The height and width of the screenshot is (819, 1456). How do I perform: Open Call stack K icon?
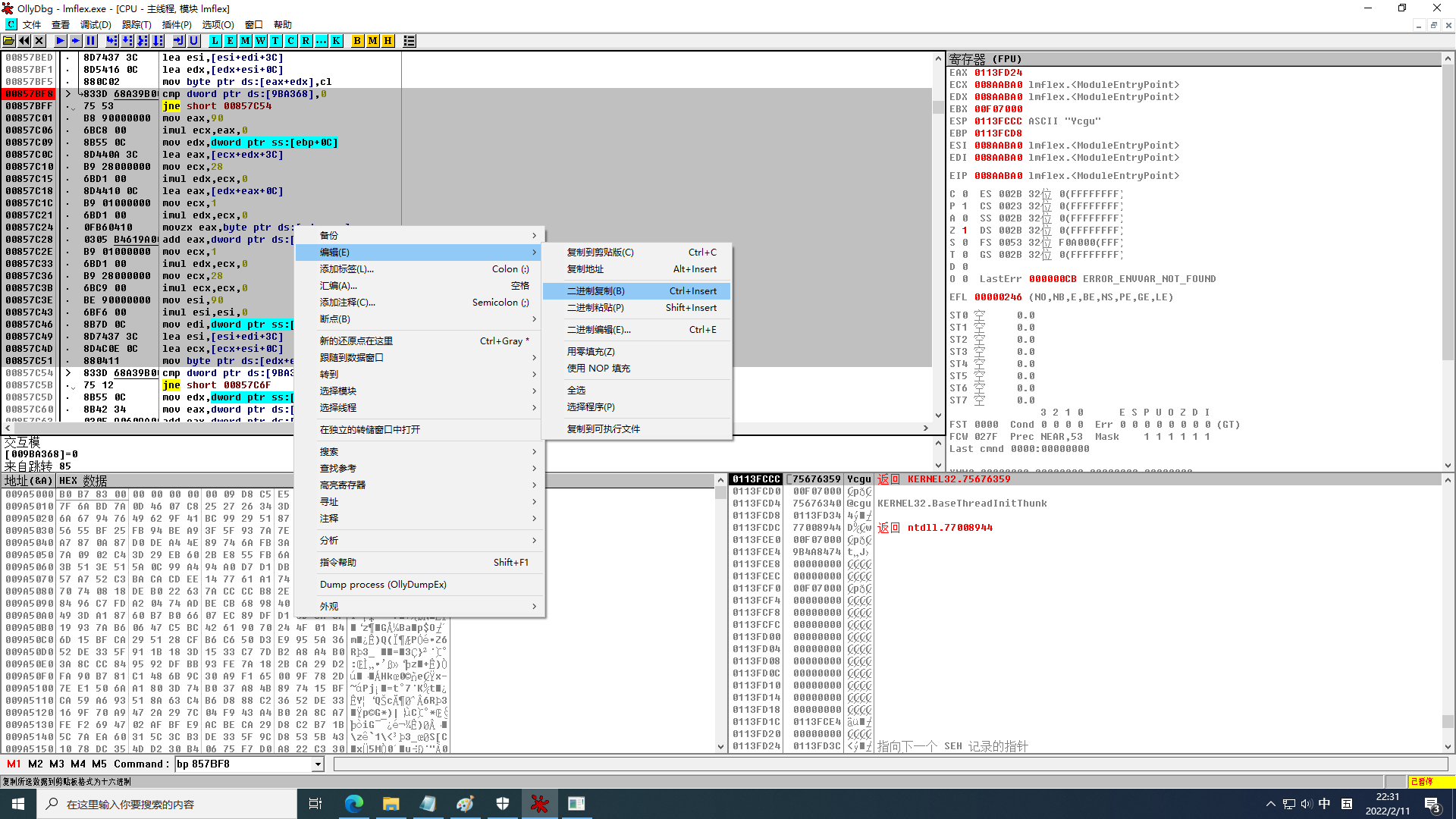pyautogui.click(x=336, y=41)
